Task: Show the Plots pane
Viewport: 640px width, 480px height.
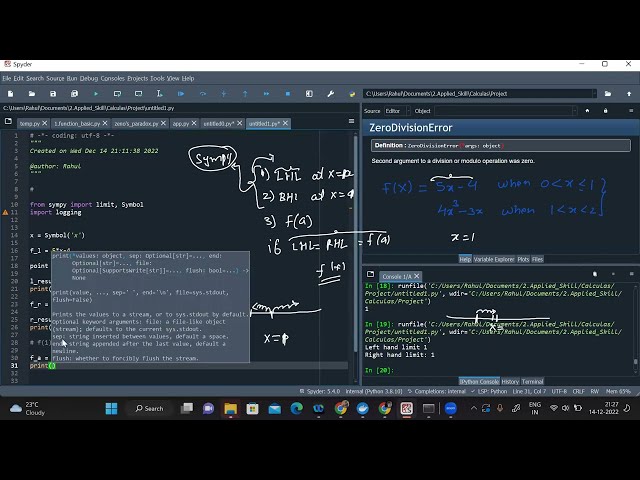Action: pyautogui.click(x=523, y=259)
